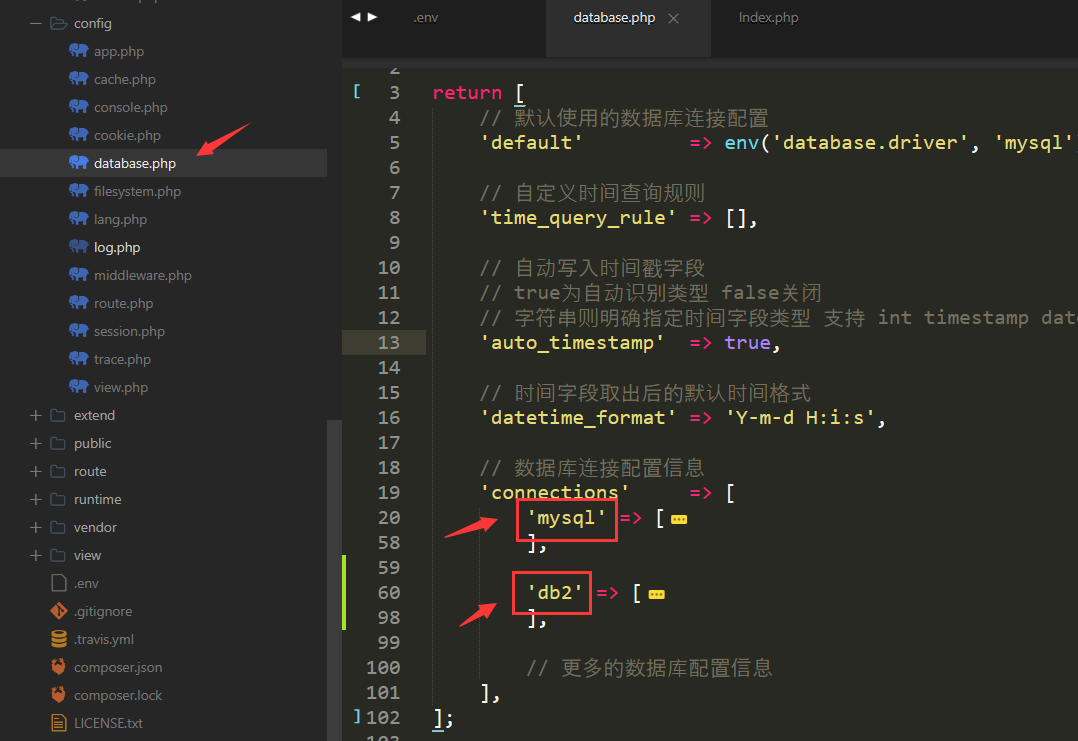The image size is (1078, 741).
Task: Switch to the database.php tab
Action: (614, 18)
